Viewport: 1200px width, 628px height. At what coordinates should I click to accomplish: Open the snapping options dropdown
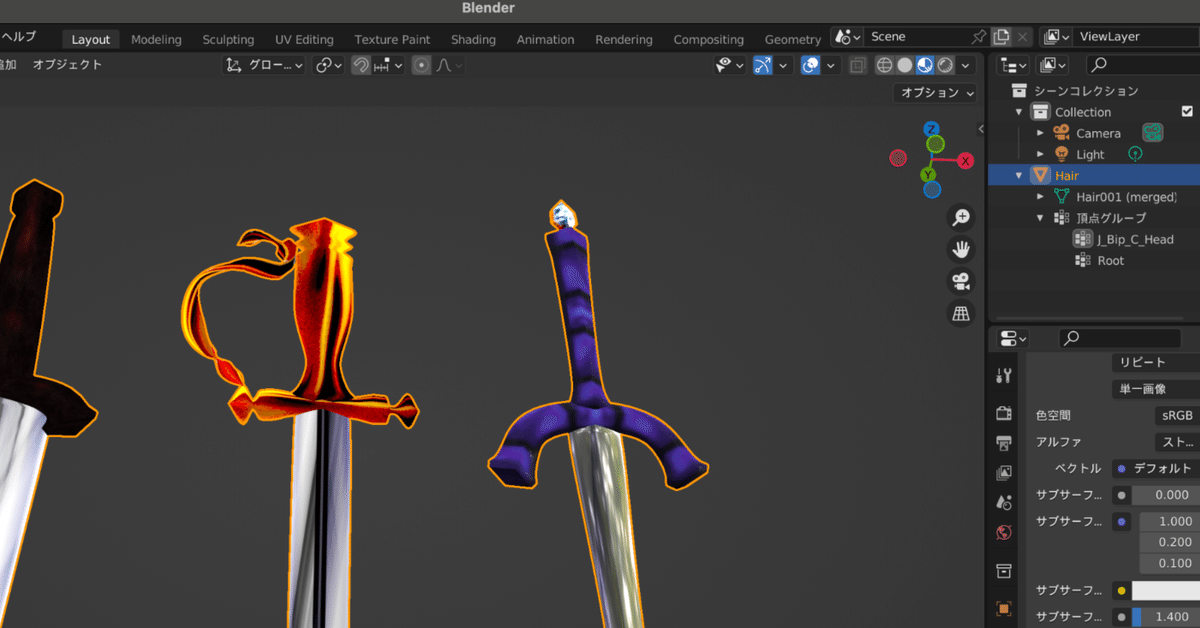(x=390, y=65)
